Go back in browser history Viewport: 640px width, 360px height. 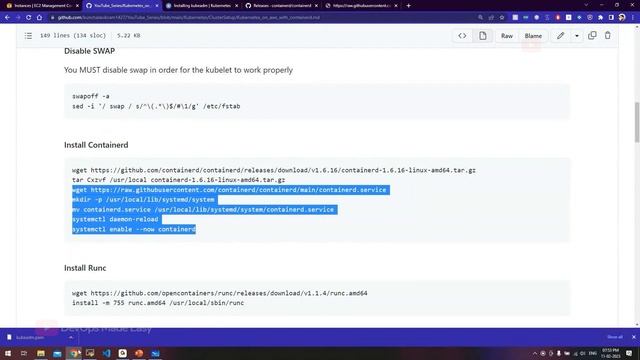7,18
